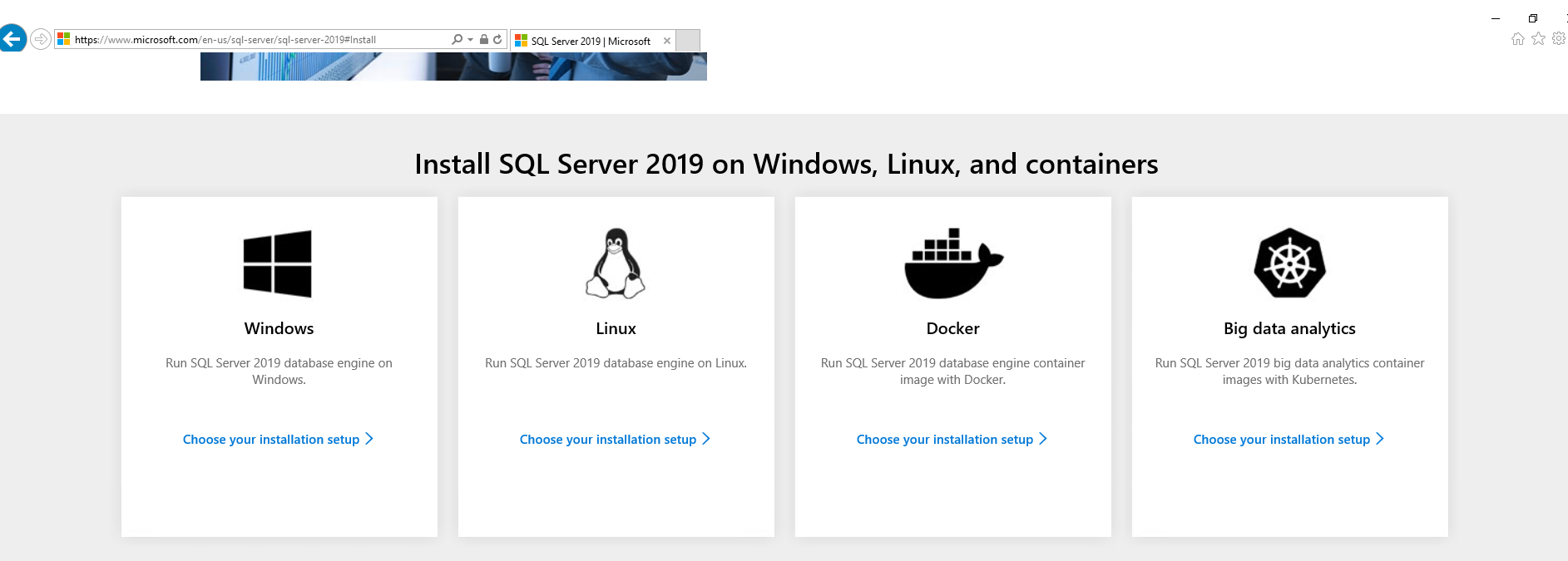The height and width of the screenshot is (561, 1568).
Task: Click the Kubernetes wheel icon
Action: point(1290,263)
